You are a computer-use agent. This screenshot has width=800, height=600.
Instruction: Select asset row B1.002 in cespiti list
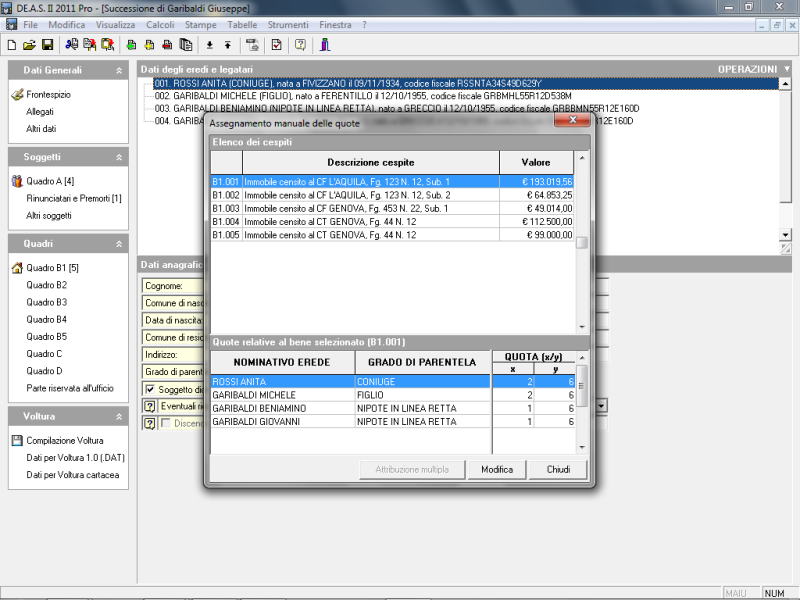[392, 195]
